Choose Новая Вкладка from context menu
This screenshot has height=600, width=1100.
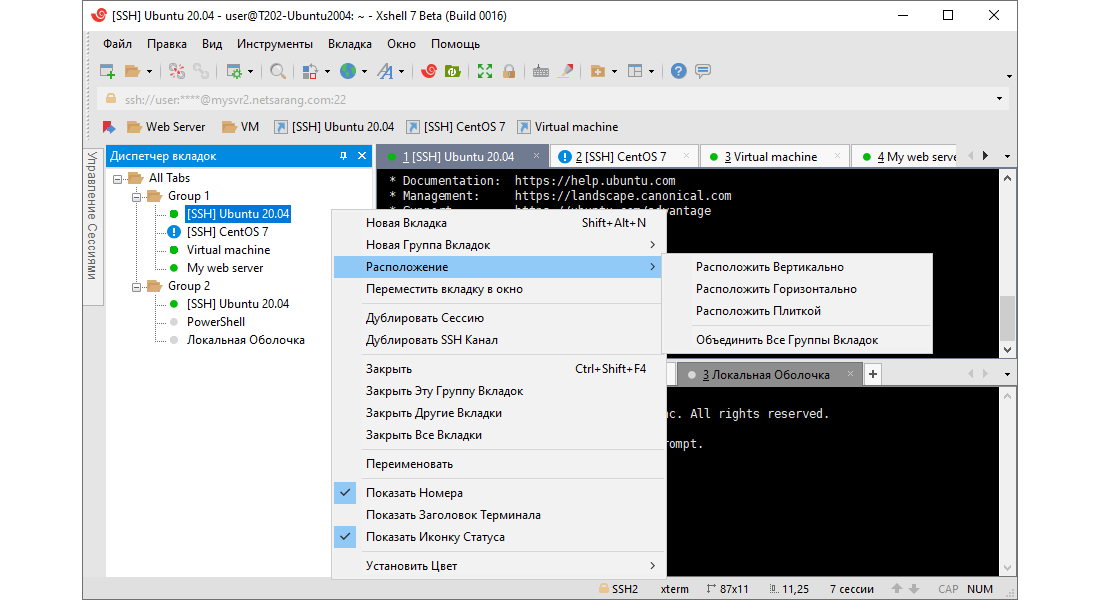tap(499, 223)
